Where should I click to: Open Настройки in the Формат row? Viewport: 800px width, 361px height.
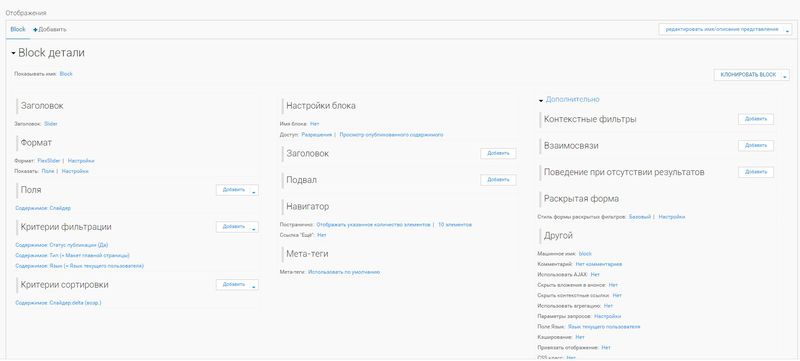[81, 161]
